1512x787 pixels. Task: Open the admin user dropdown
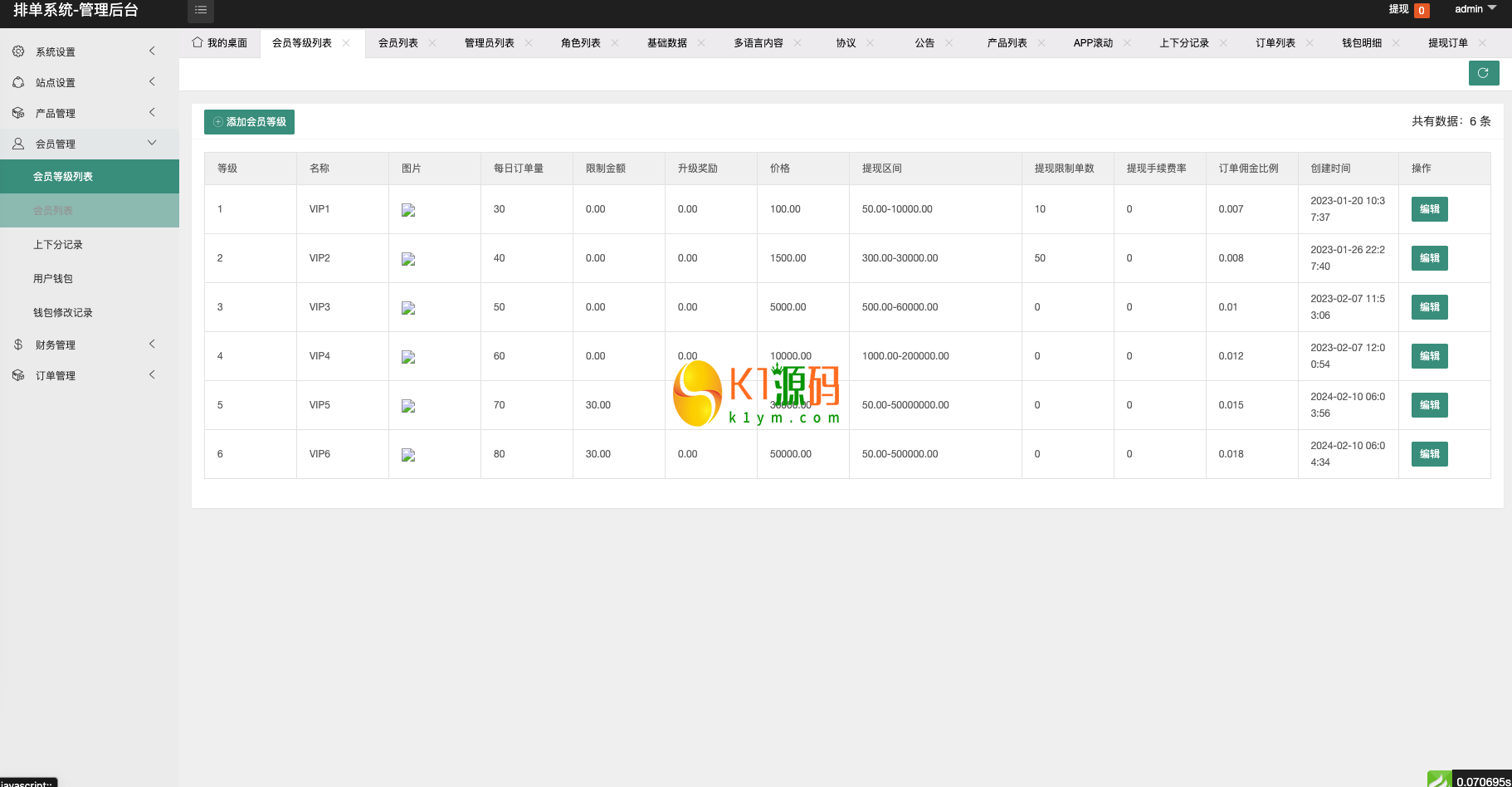1475,9
